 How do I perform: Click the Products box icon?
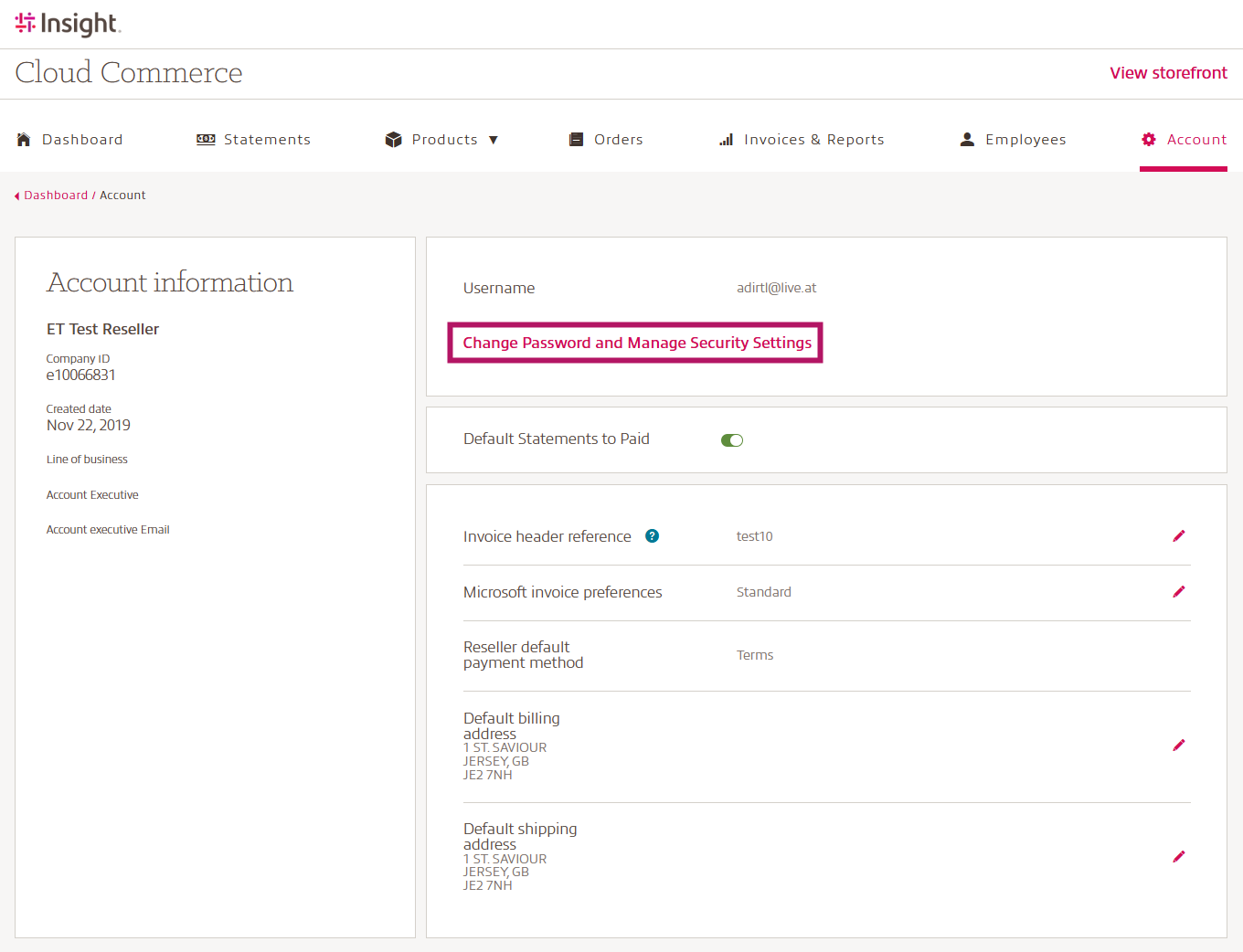coord(394,140)
